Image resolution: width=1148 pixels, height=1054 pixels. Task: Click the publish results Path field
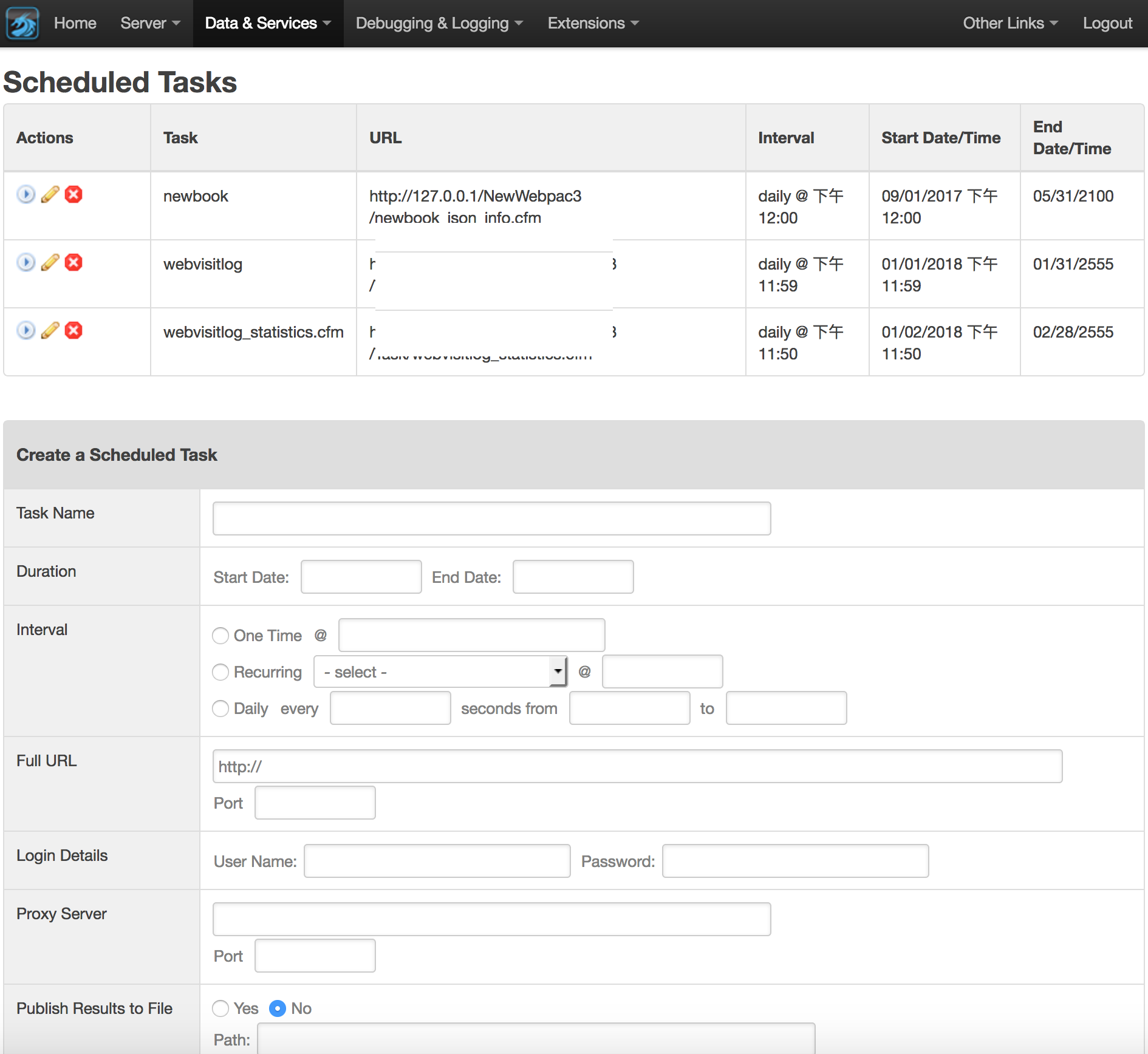pos(536,1039)
